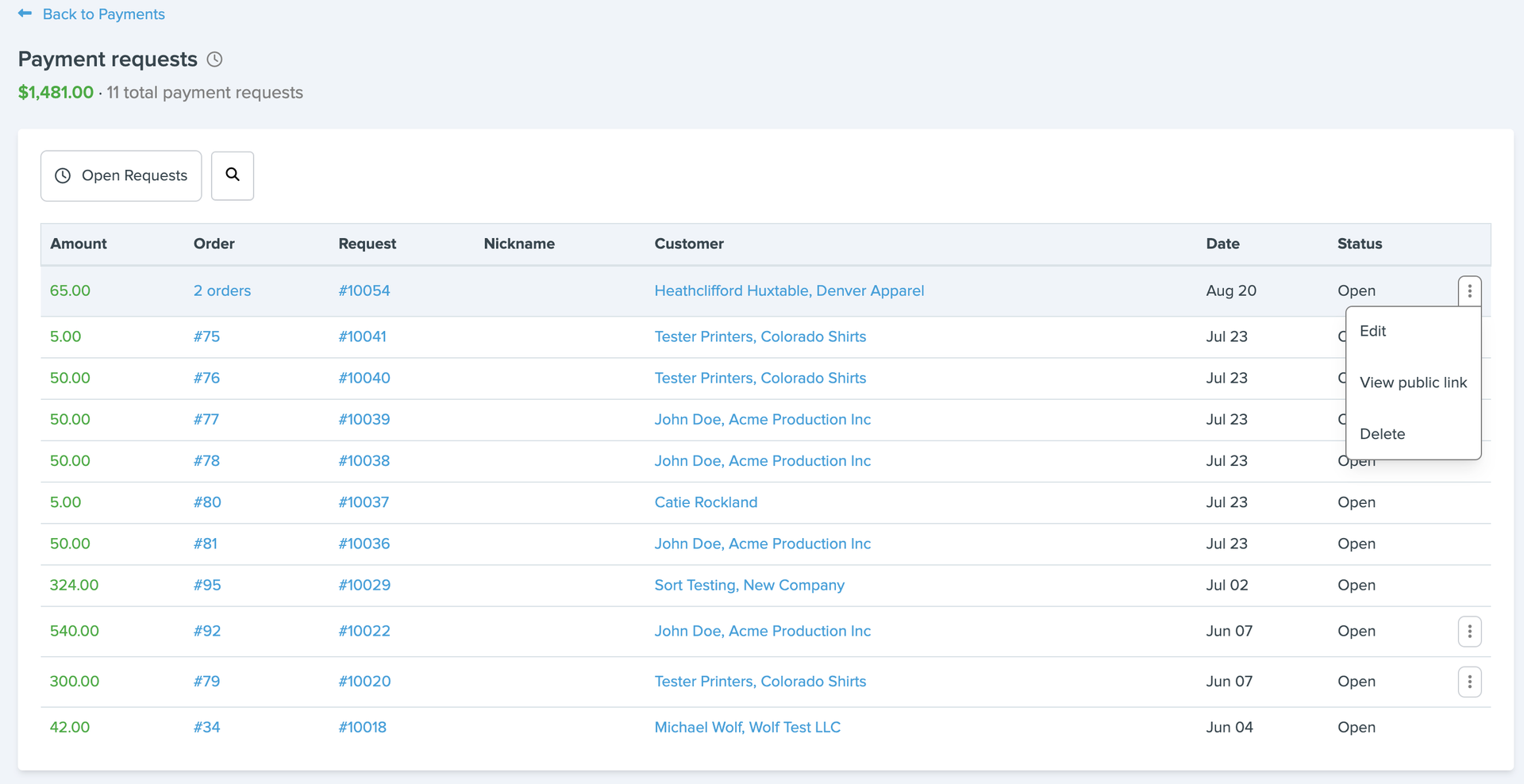Sort by the Date column header
1524x784 pixels.
click(1223, 244)
